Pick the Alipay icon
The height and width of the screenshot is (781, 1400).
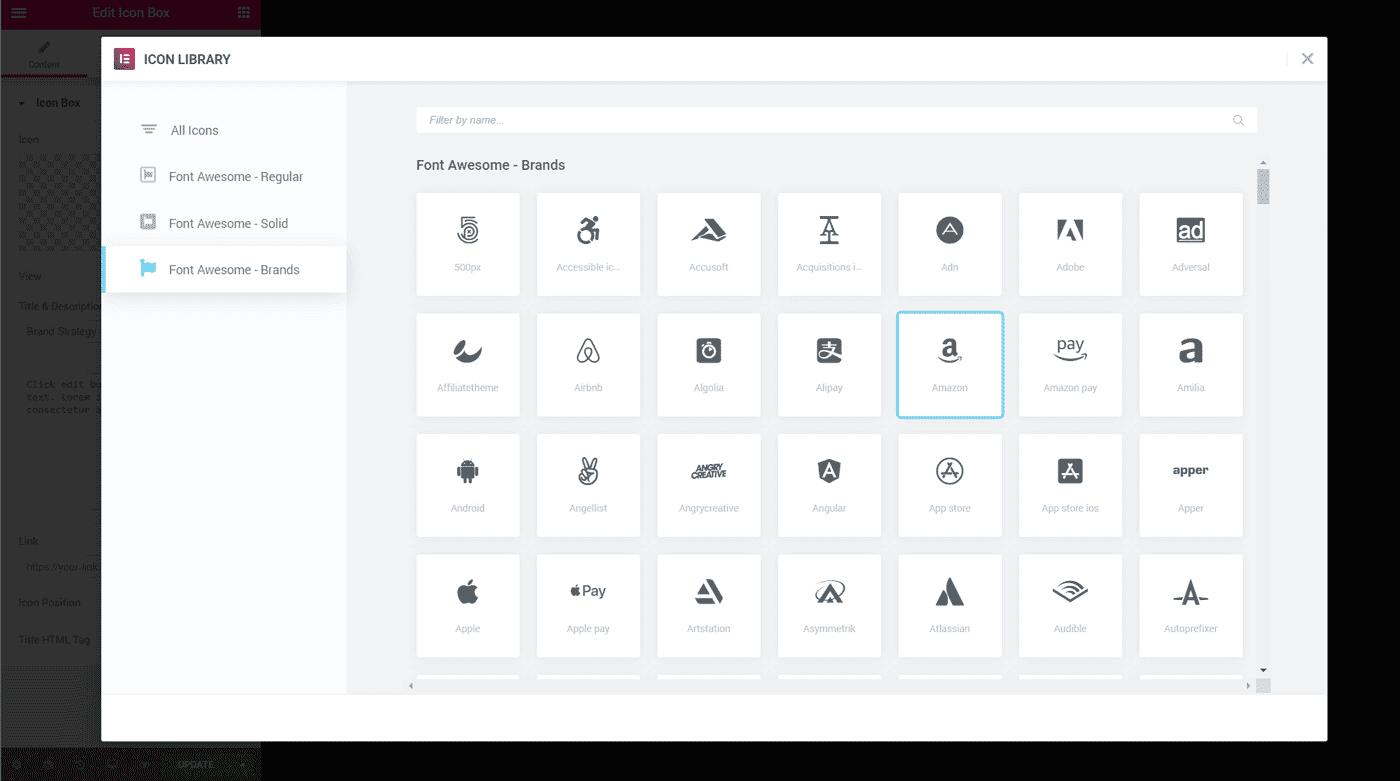pyautogui.click(x=829, y=365)
